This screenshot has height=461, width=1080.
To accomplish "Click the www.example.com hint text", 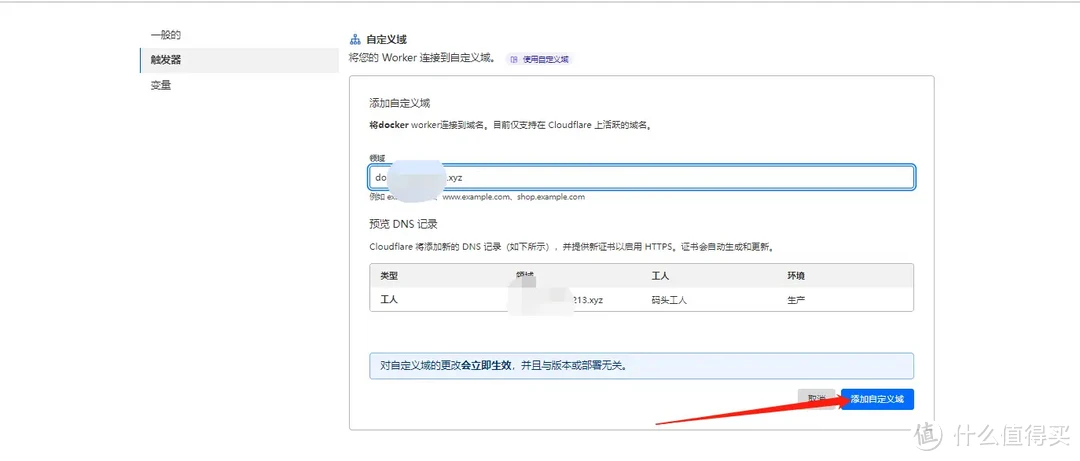I will point(475,197).
